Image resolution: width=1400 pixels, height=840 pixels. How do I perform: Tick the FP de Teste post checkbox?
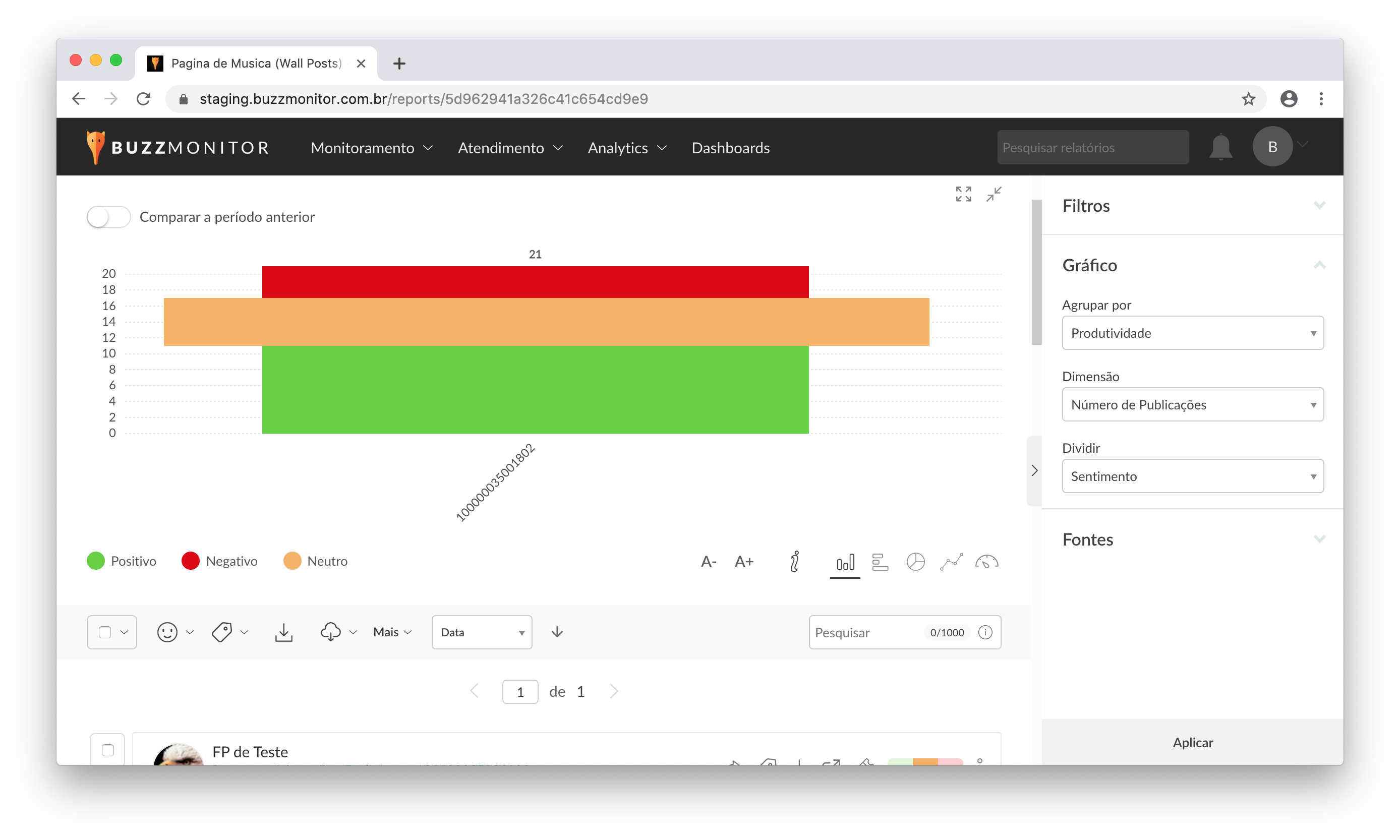107,750
